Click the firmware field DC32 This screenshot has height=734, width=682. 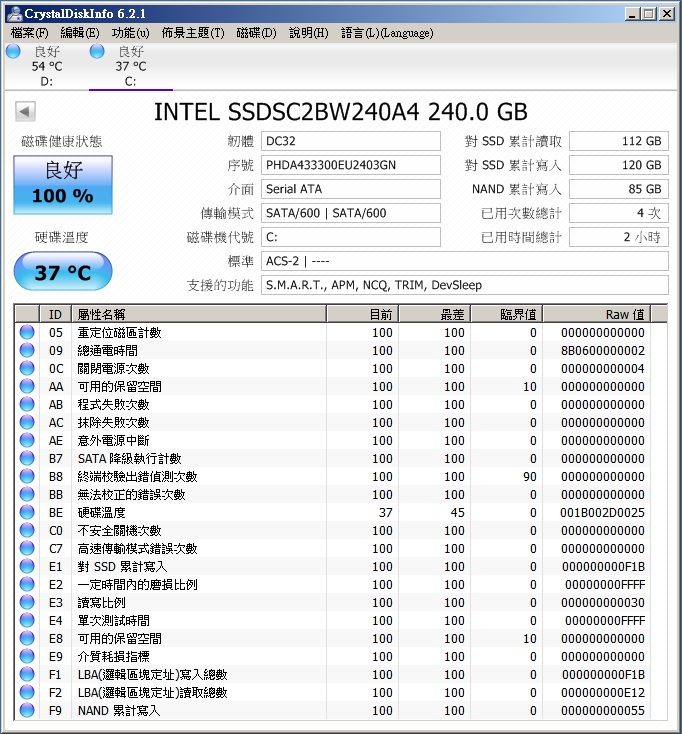click(x=351, y=141)
